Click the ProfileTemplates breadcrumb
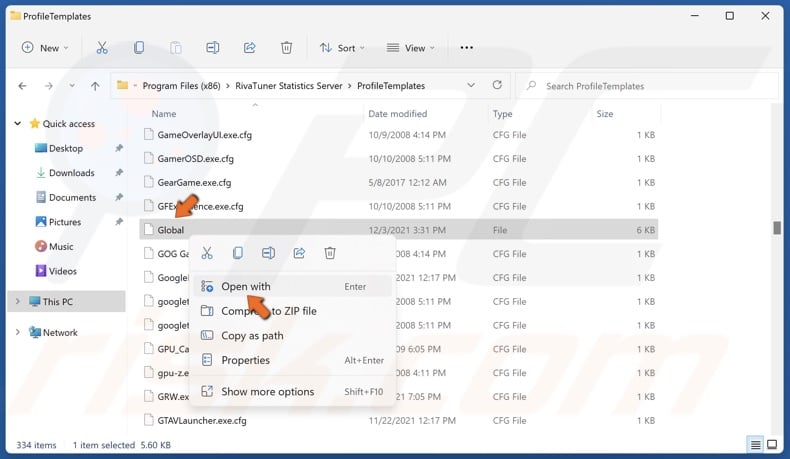 [391, 86]
